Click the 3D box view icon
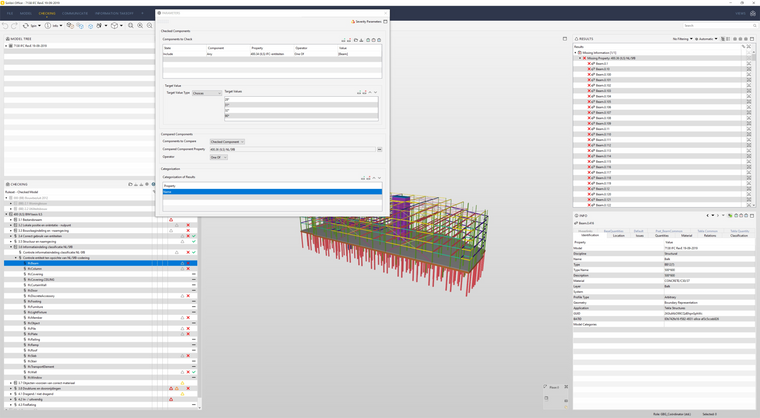The image size is (760, 418). pyautogui.click(x=114, y=26)
